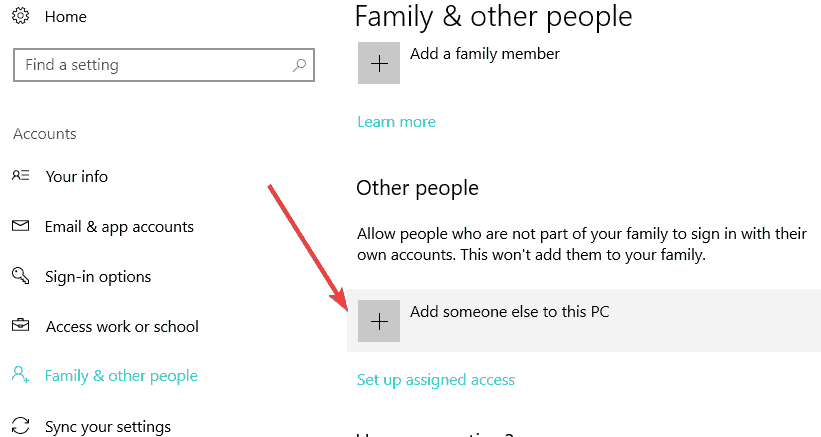
Task: Open Set up assigned access link
Action: coord(436,380)
